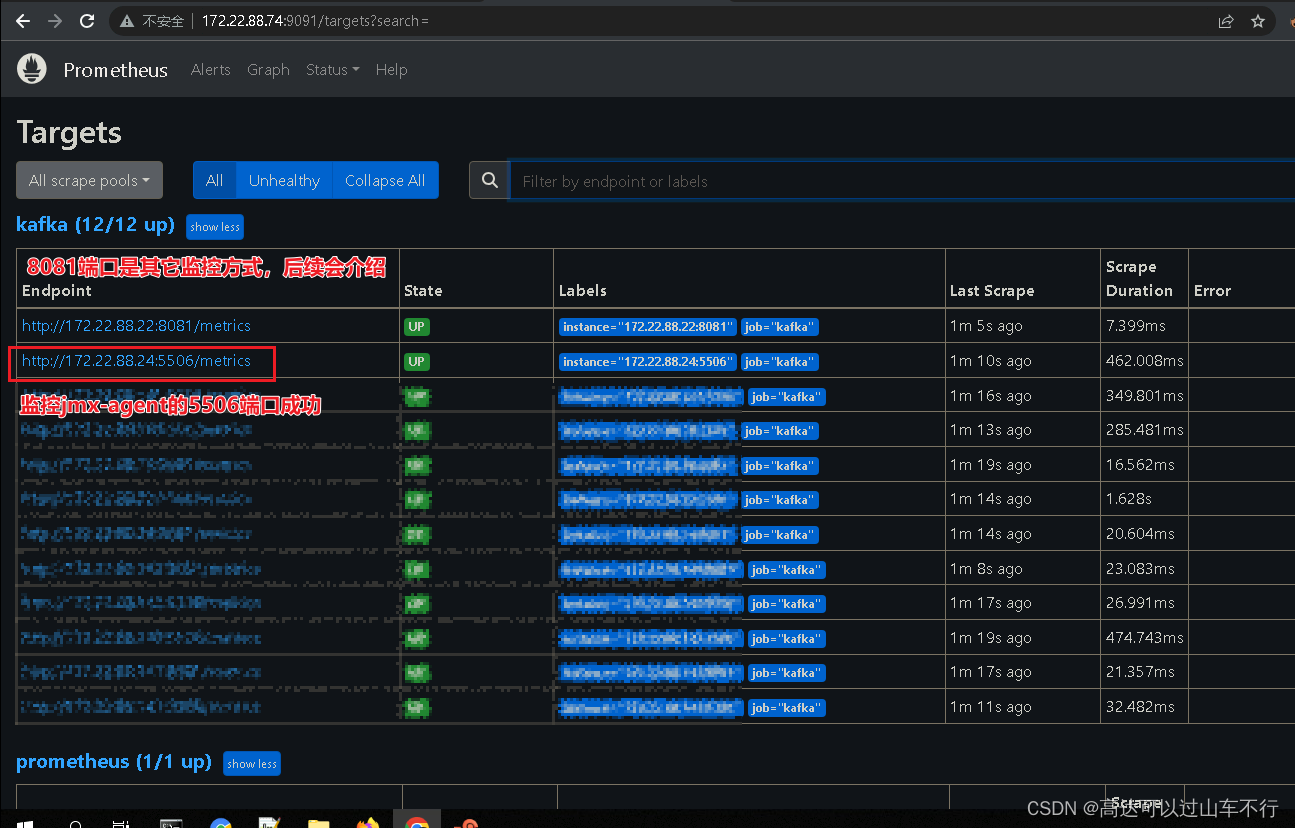Expand the Status dropdown menu

332,70
